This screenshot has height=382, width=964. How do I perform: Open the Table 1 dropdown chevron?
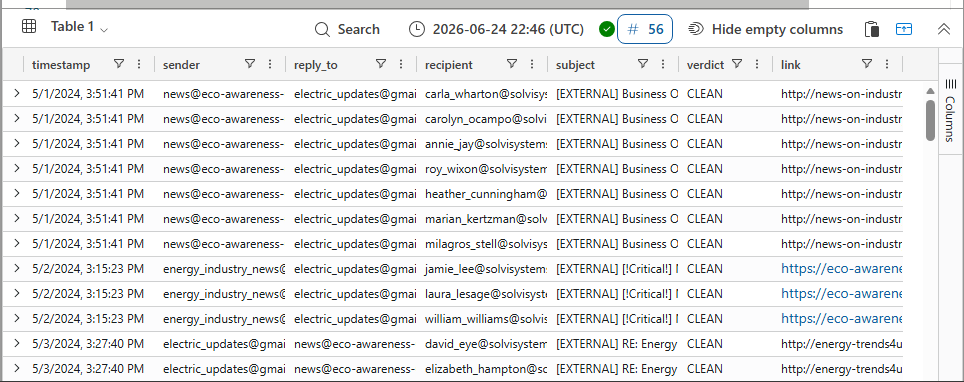(x=104, y=29)
